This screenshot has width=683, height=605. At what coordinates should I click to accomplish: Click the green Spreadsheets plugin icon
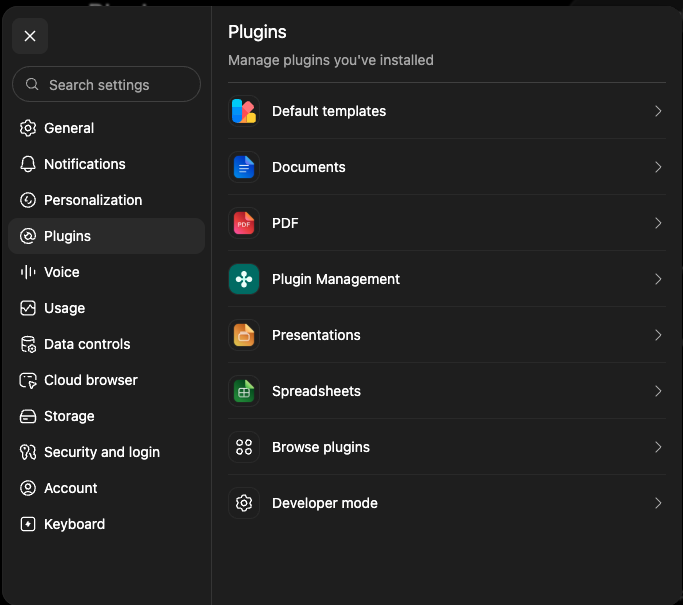coord(244,391)
